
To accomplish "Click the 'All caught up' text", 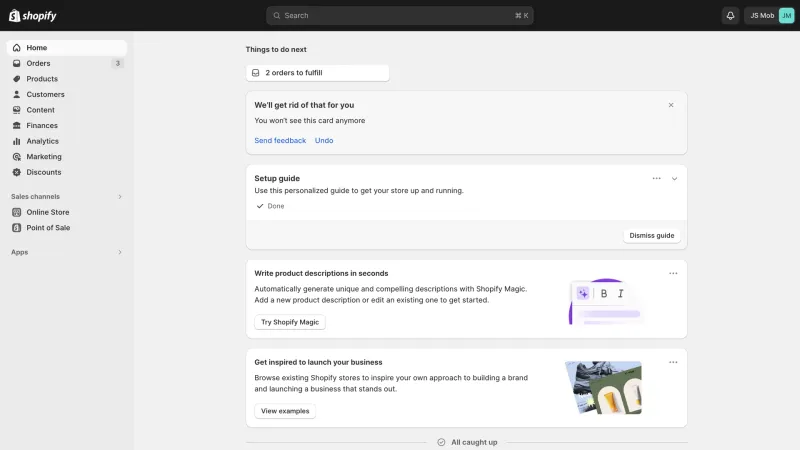I will pos(474,442).
